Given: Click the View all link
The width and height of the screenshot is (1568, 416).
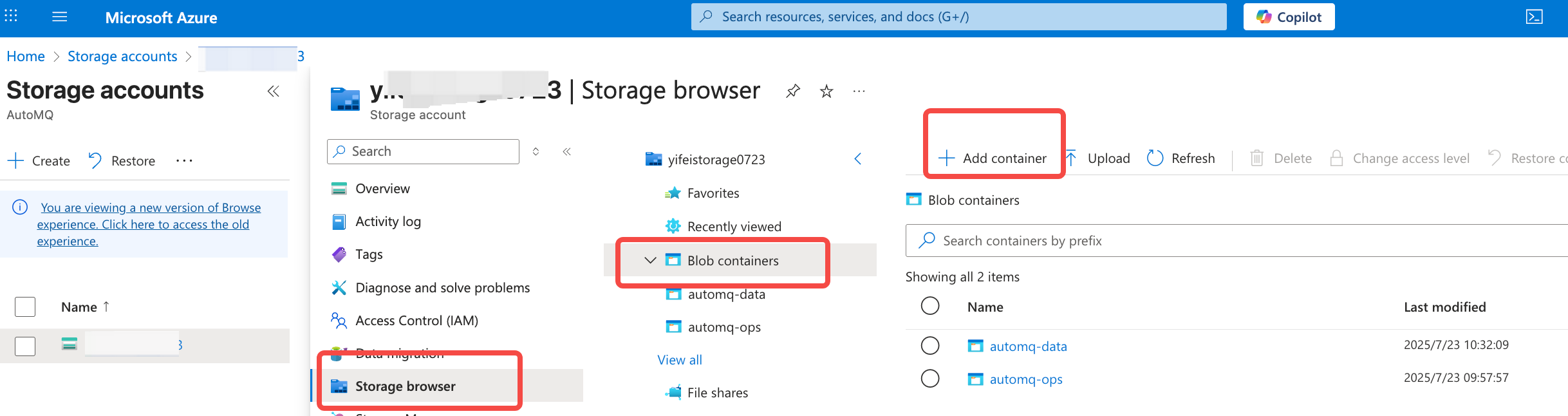Looking at the screenshot, I should coord(680,360).
